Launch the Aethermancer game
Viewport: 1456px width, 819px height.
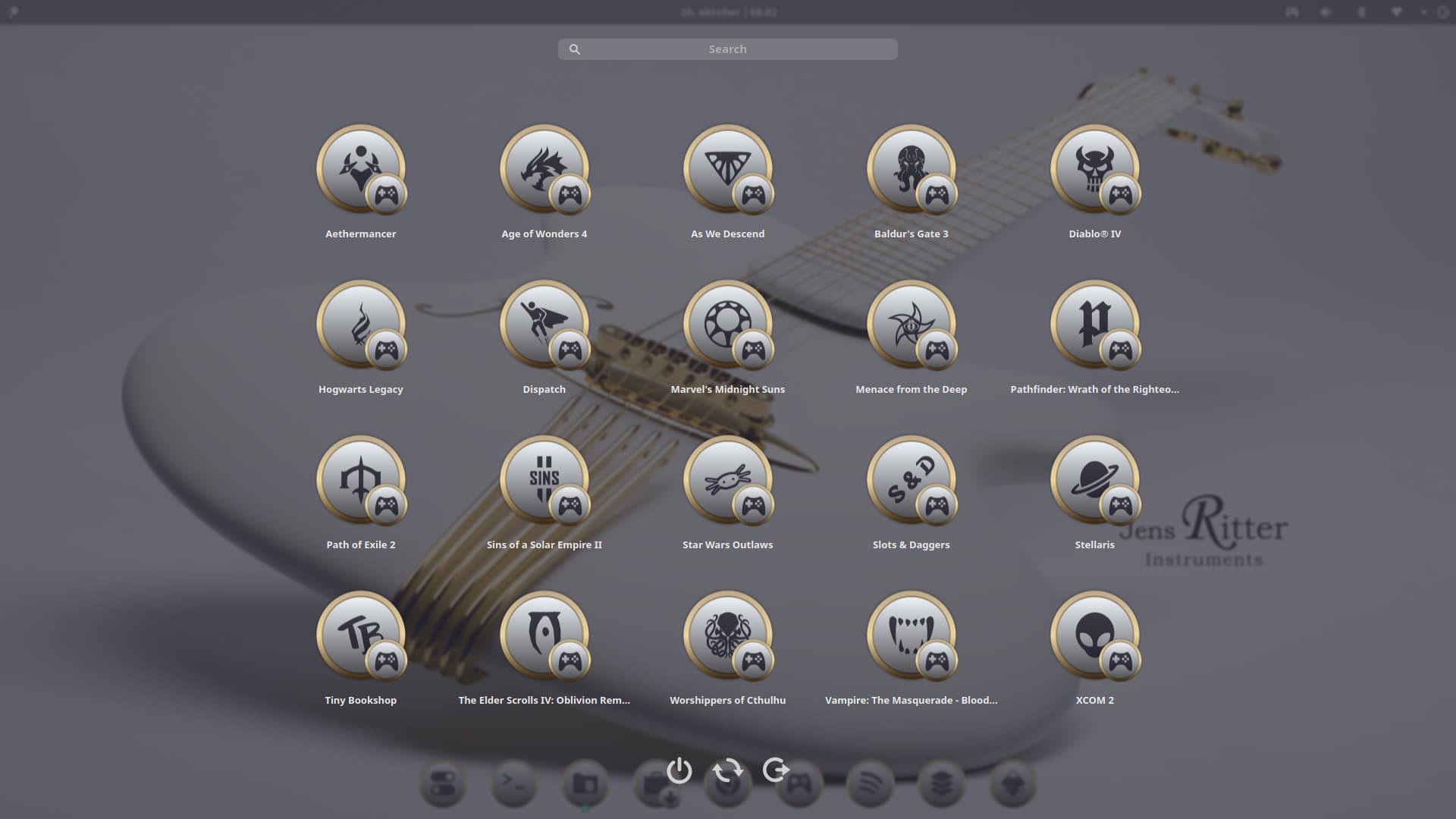[x=360, y=170]
